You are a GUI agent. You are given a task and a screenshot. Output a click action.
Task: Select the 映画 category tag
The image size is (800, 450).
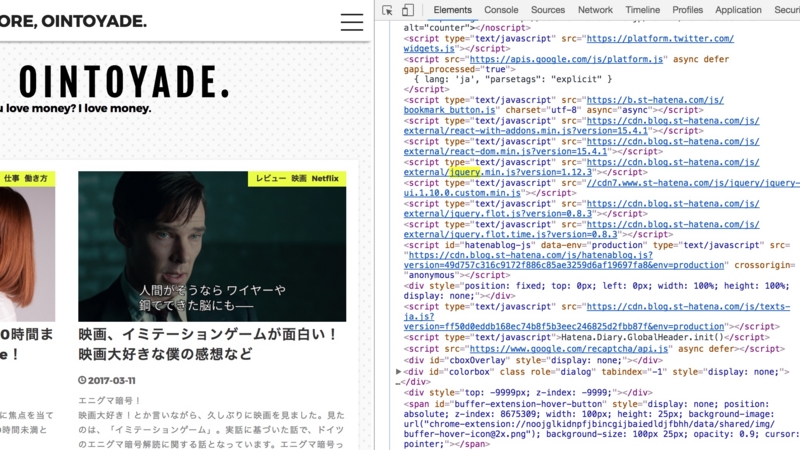point(299,178)
